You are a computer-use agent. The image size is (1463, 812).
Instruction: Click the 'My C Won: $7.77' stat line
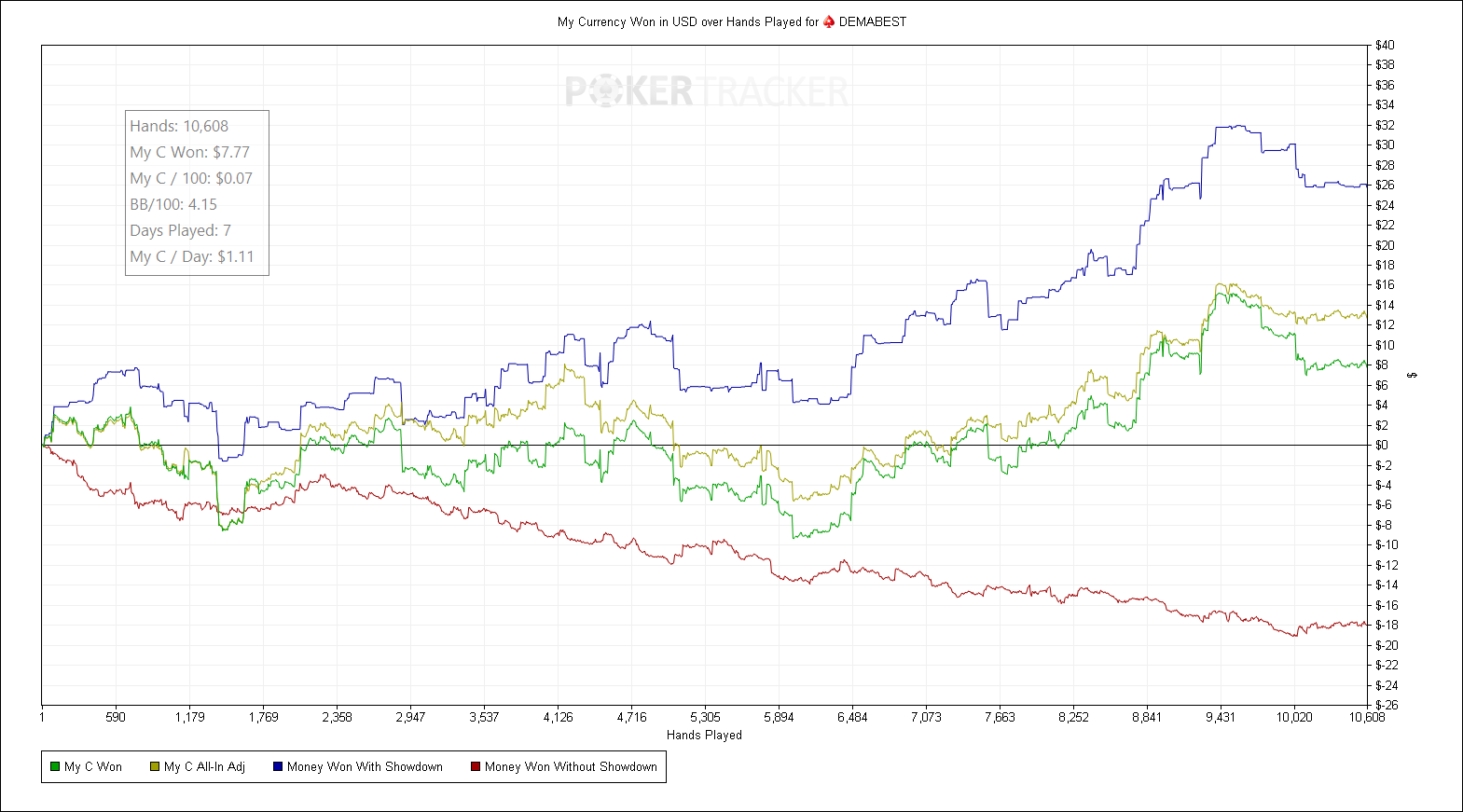[190, 152]
